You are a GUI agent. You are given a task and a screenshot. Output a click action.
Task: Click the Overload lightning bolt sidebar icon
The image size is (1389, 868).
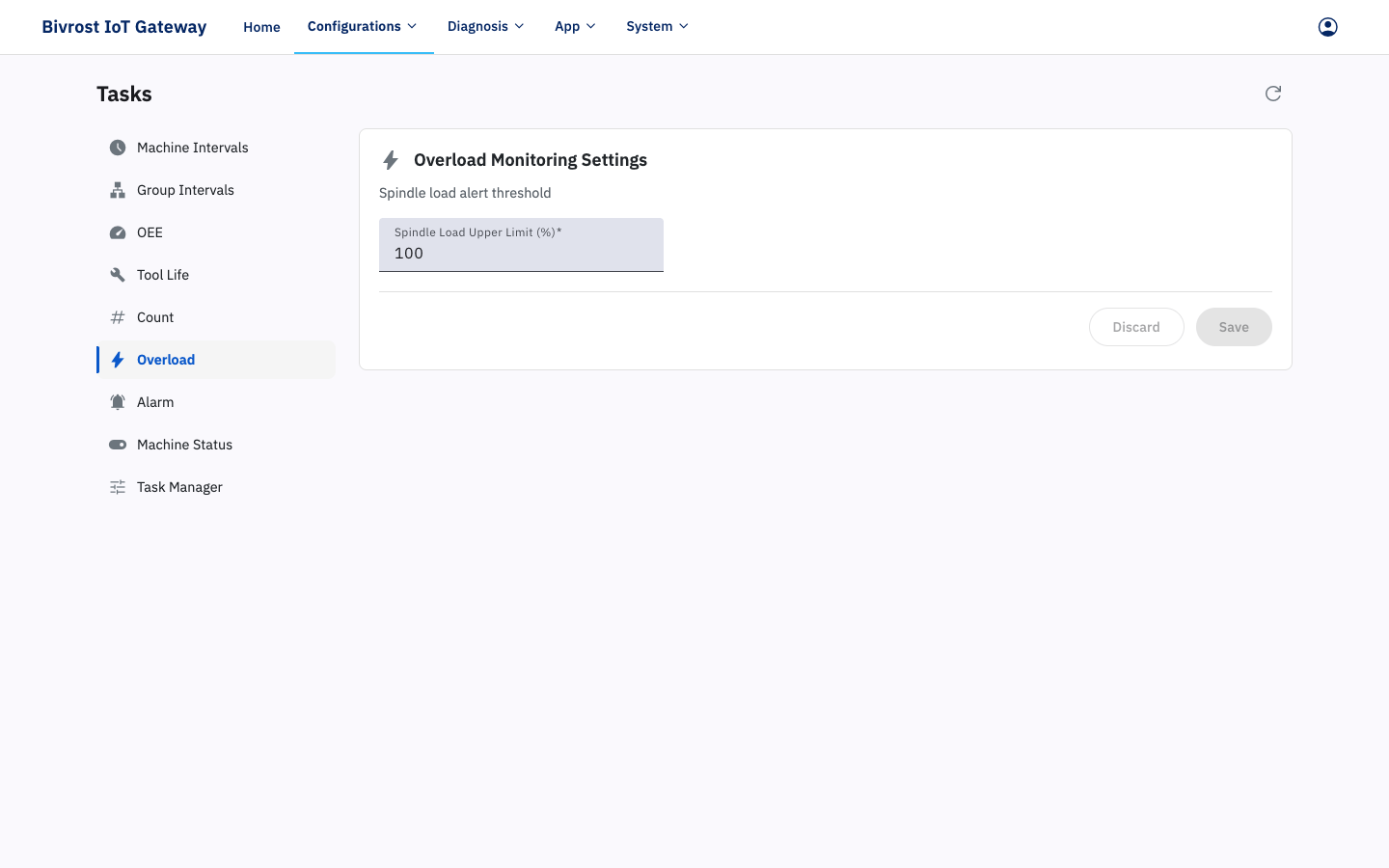coord(118,360)
